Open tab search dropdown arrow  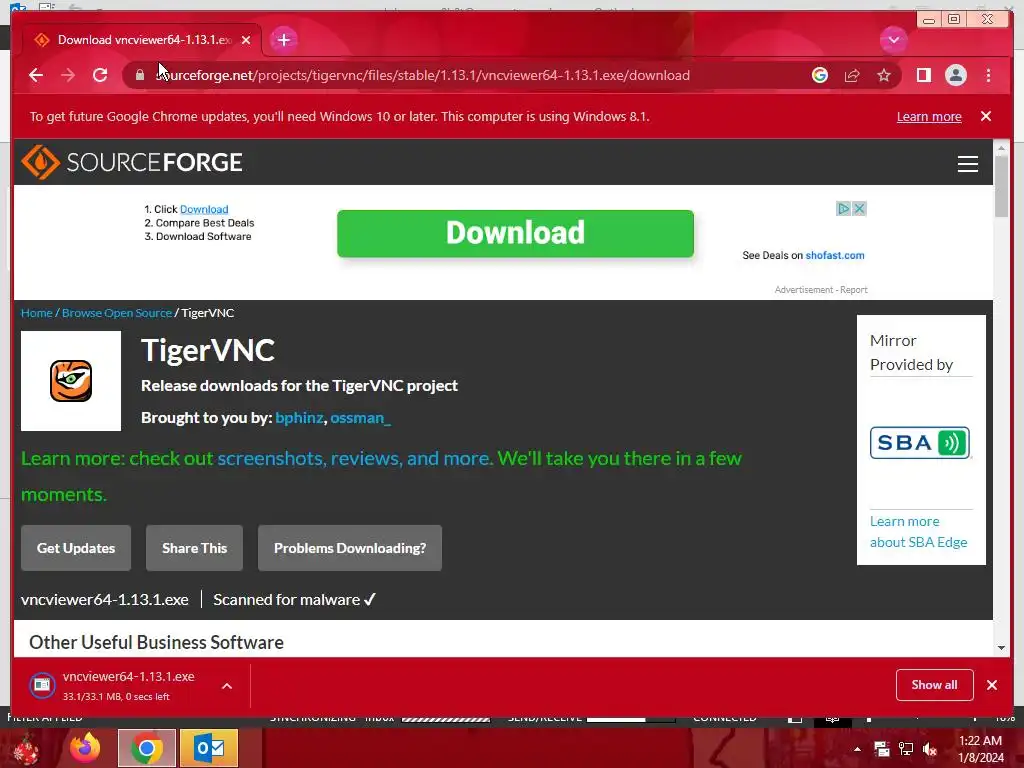[893, 40]
